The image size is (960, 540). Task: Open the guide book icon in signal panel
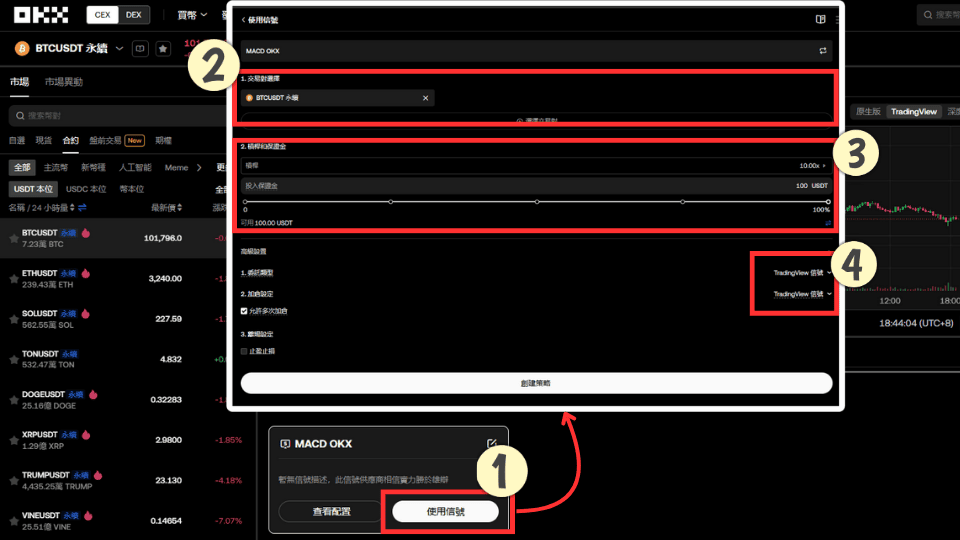(820, 20)
